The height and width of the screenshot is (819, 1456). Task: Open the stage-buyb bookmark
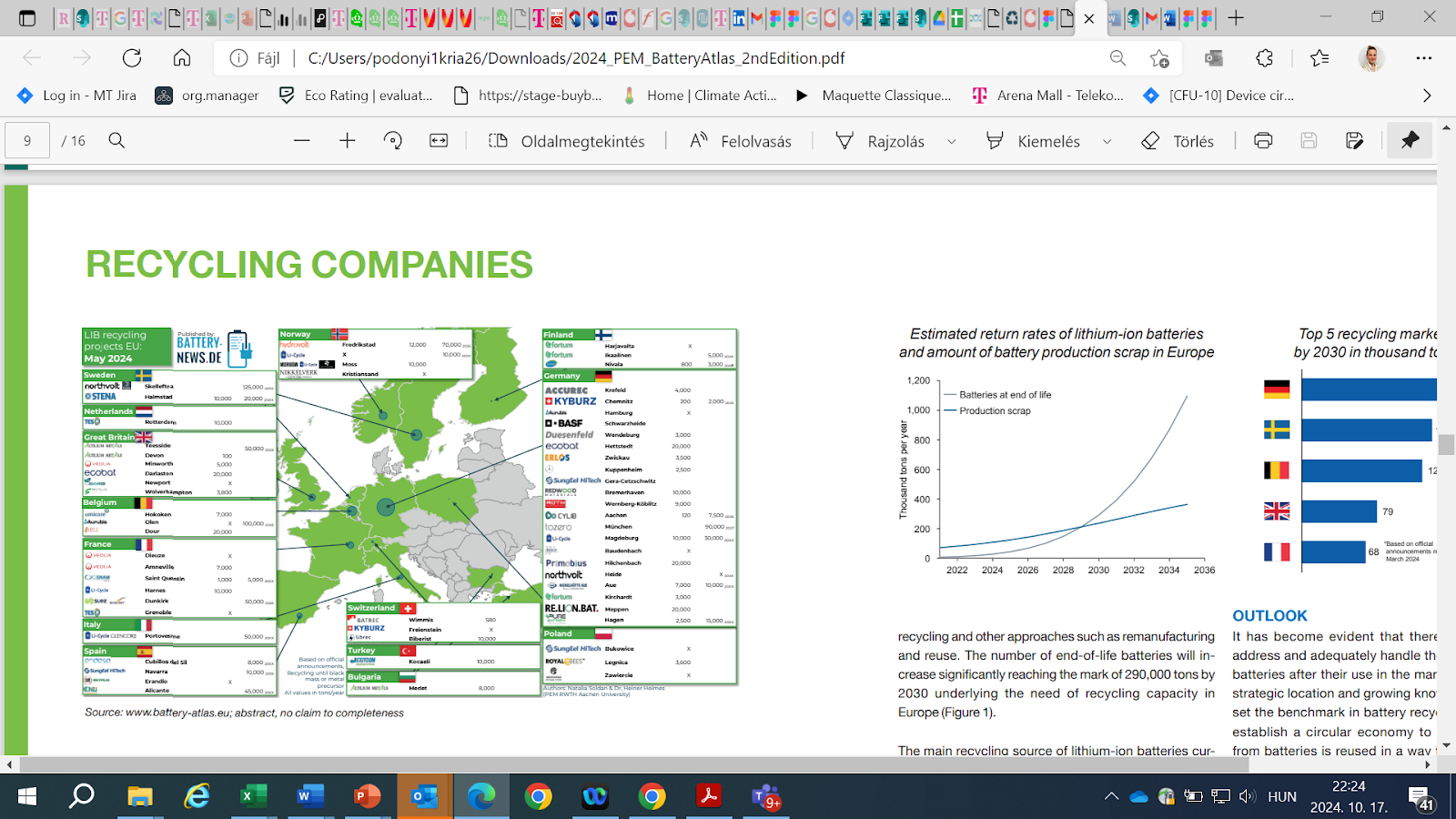pos(528,95)
